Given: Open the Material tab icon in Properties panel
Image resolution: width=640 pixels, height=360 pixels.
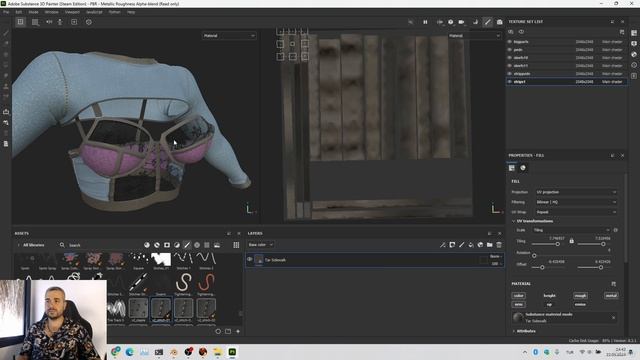Looking at the screenshot, I should click(x=523, y=168).
